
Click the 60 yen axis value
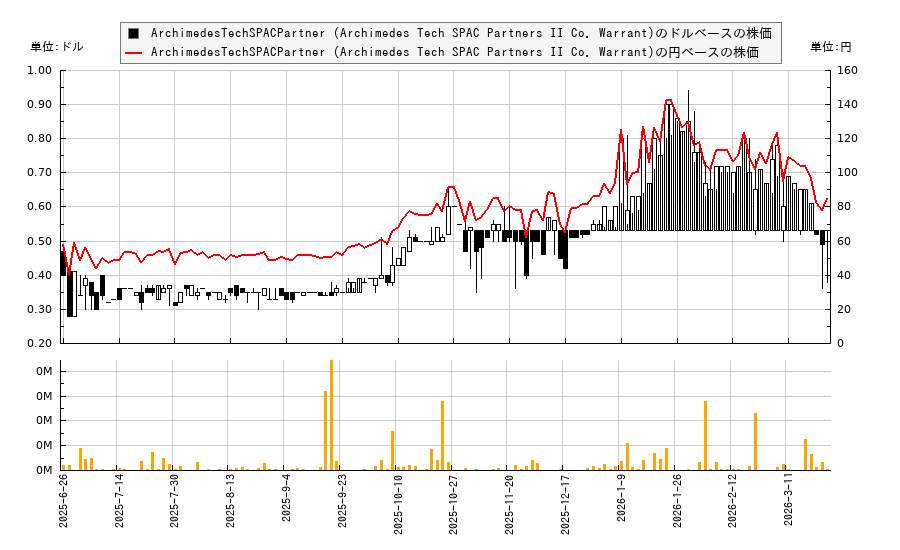[845, 241]
